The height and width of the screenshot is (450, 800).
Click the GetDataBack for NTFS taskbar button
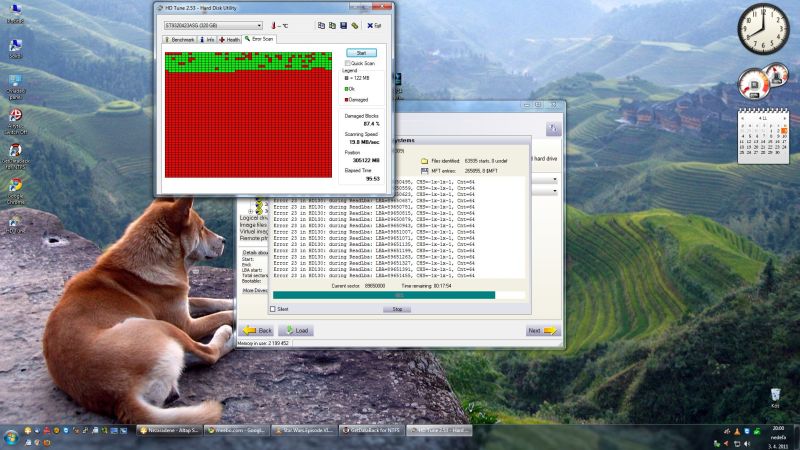[374, 429]
